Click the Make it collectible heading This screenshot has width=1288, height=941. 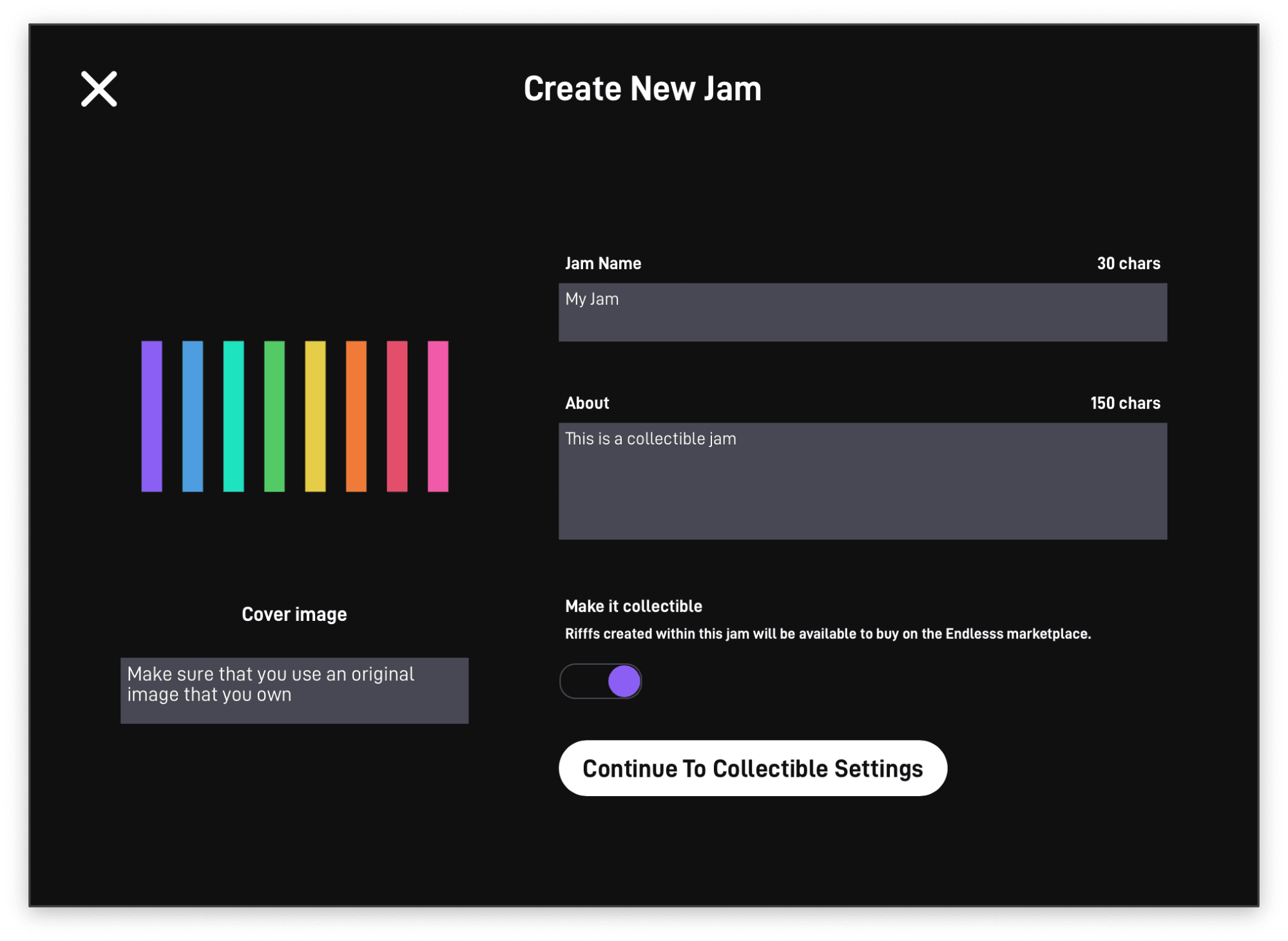click(633, 606)
